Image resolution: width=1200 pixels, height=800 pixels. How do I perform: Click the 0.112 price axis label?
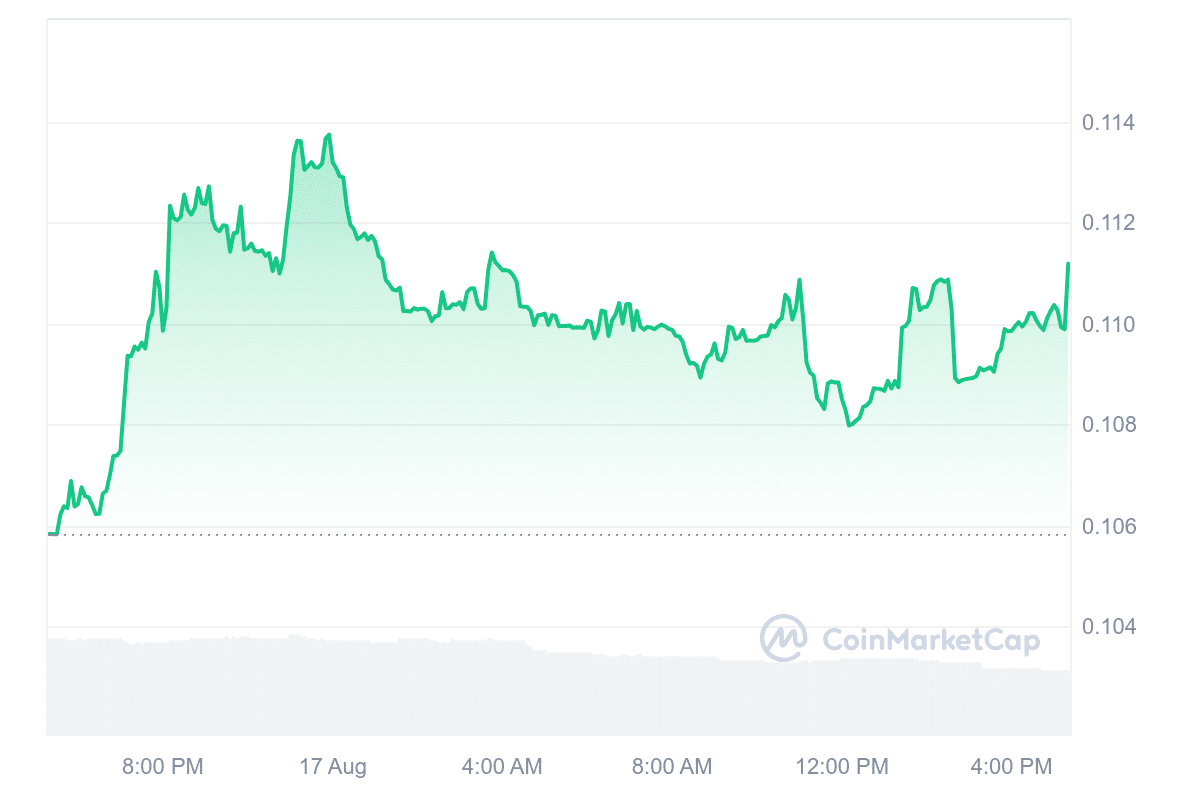[1108, 223]
